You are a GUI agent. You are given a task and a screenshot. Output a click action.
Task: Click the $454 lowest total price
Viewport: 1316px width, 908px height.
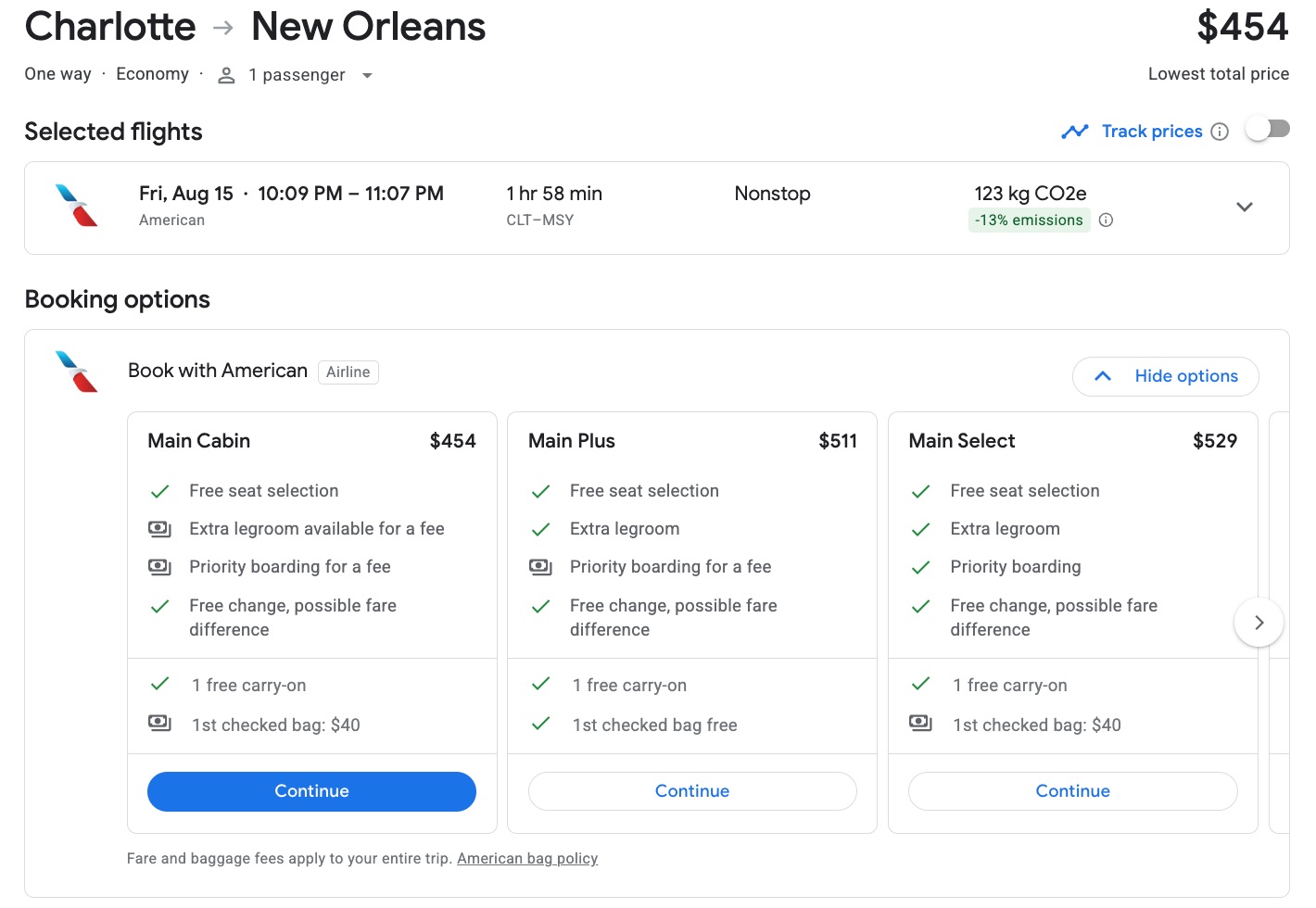[1243, 26]
